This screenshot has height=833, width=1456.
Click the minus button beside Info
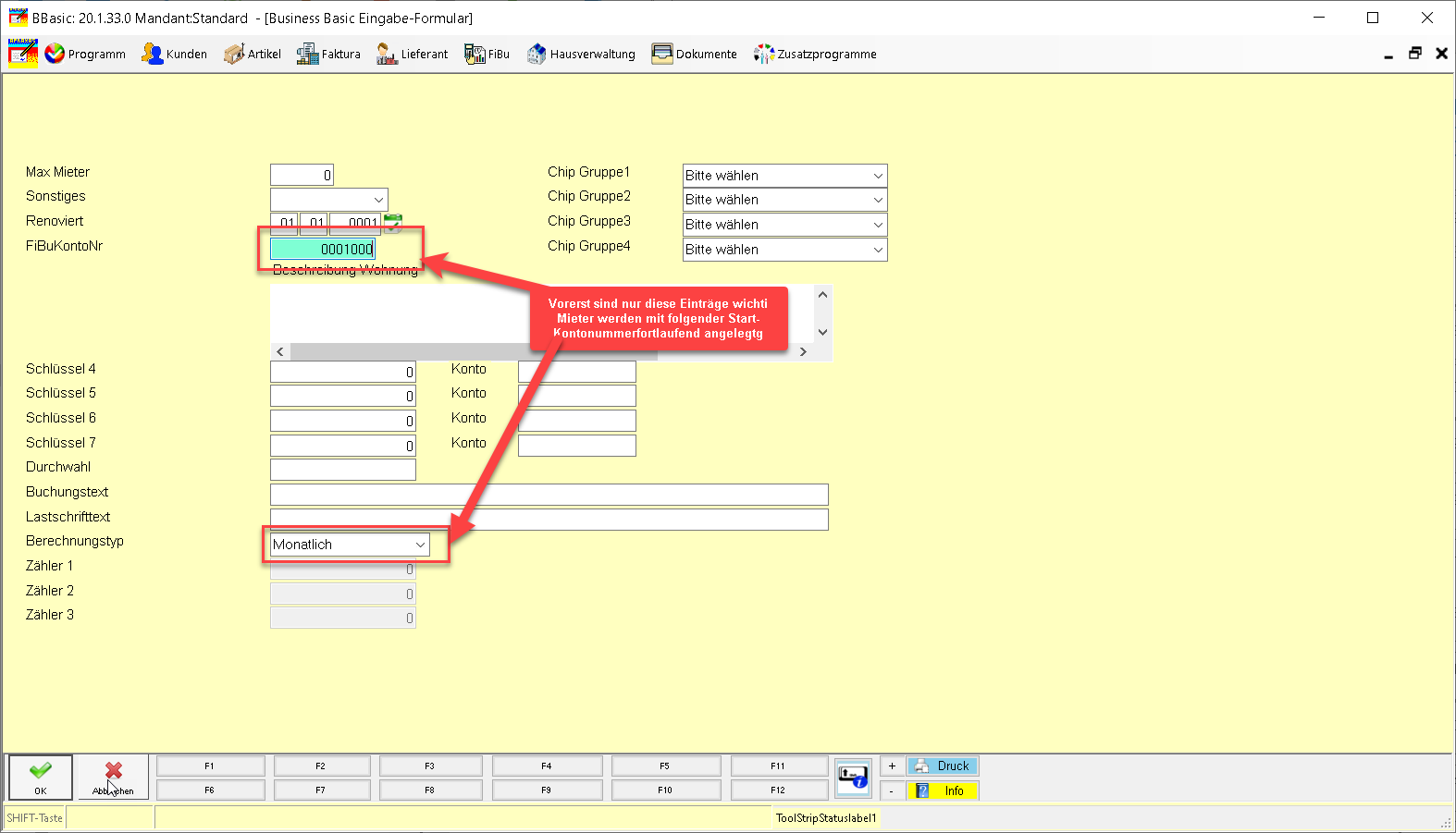pyautogui.click(x=892, y=790)
